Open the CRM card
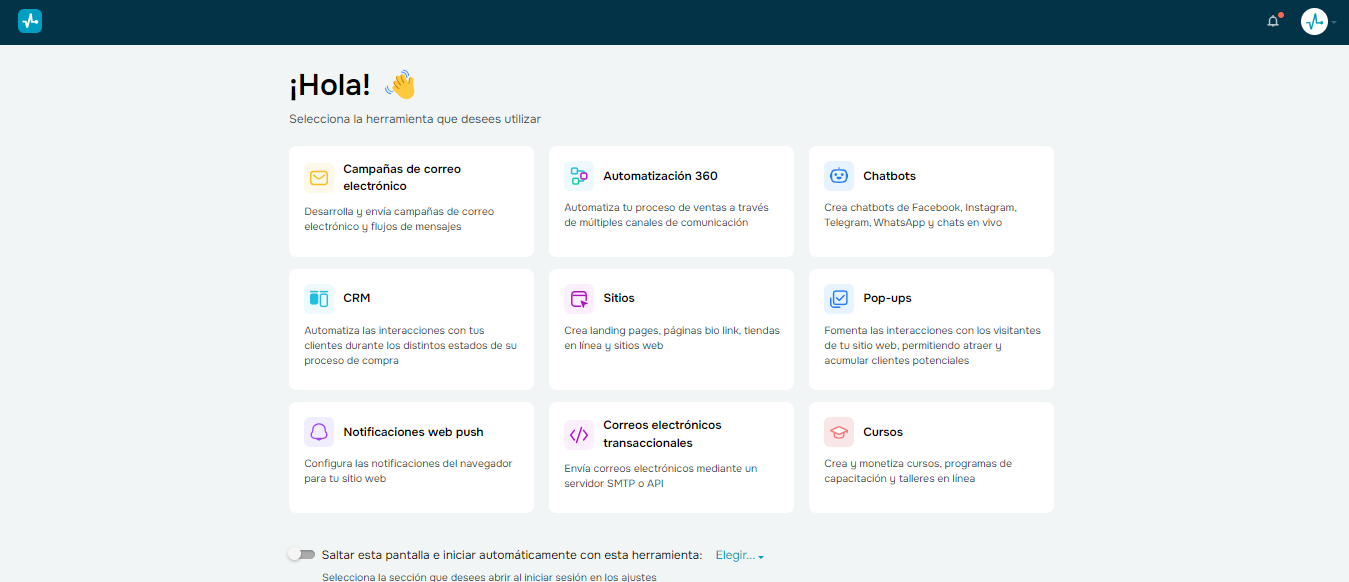The image size is (1349, 582). click(x=411, y=328)
